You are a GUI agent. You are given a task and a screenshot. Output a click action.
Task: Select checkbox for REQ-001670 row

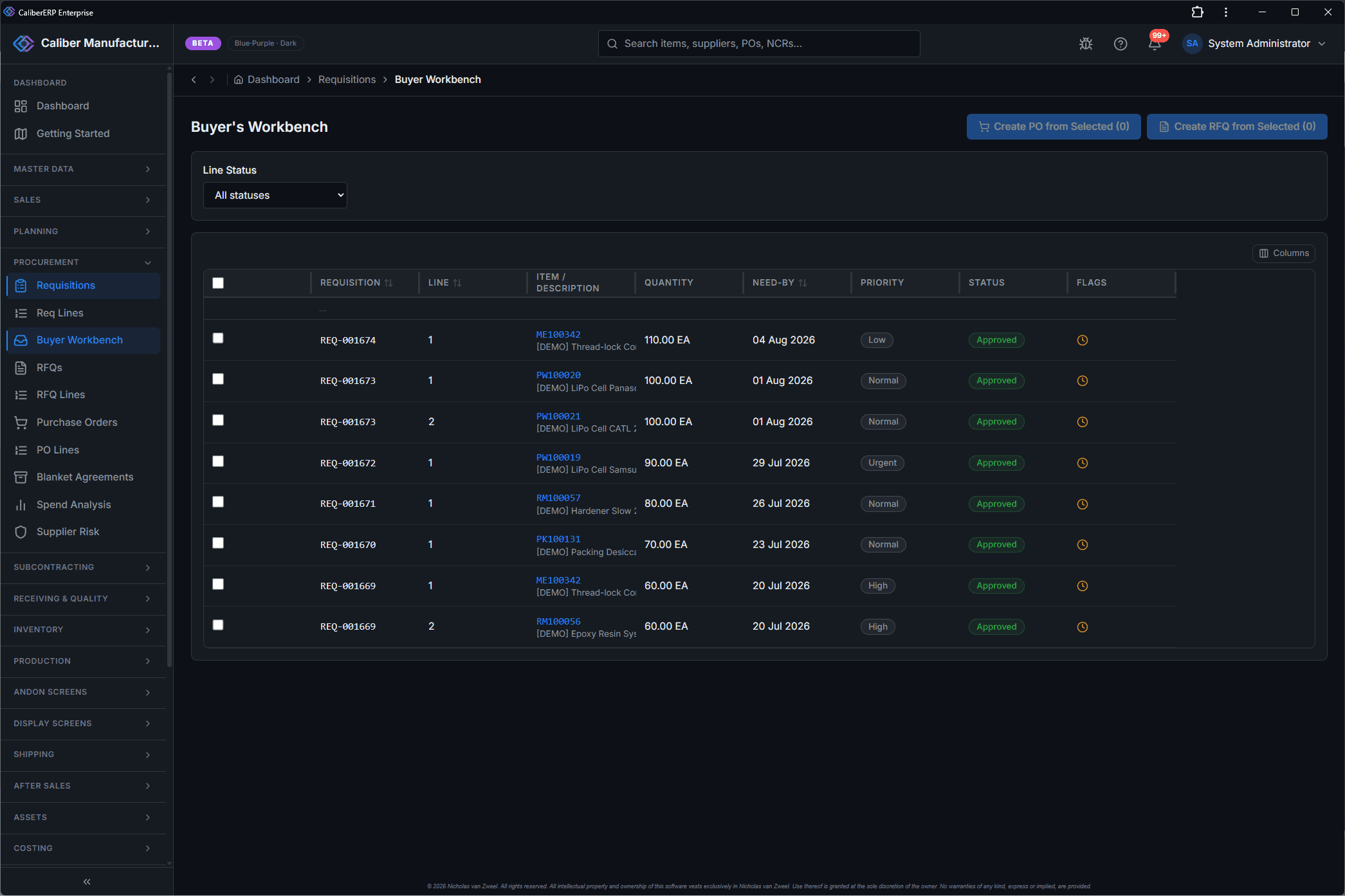(x=218, y=543)
